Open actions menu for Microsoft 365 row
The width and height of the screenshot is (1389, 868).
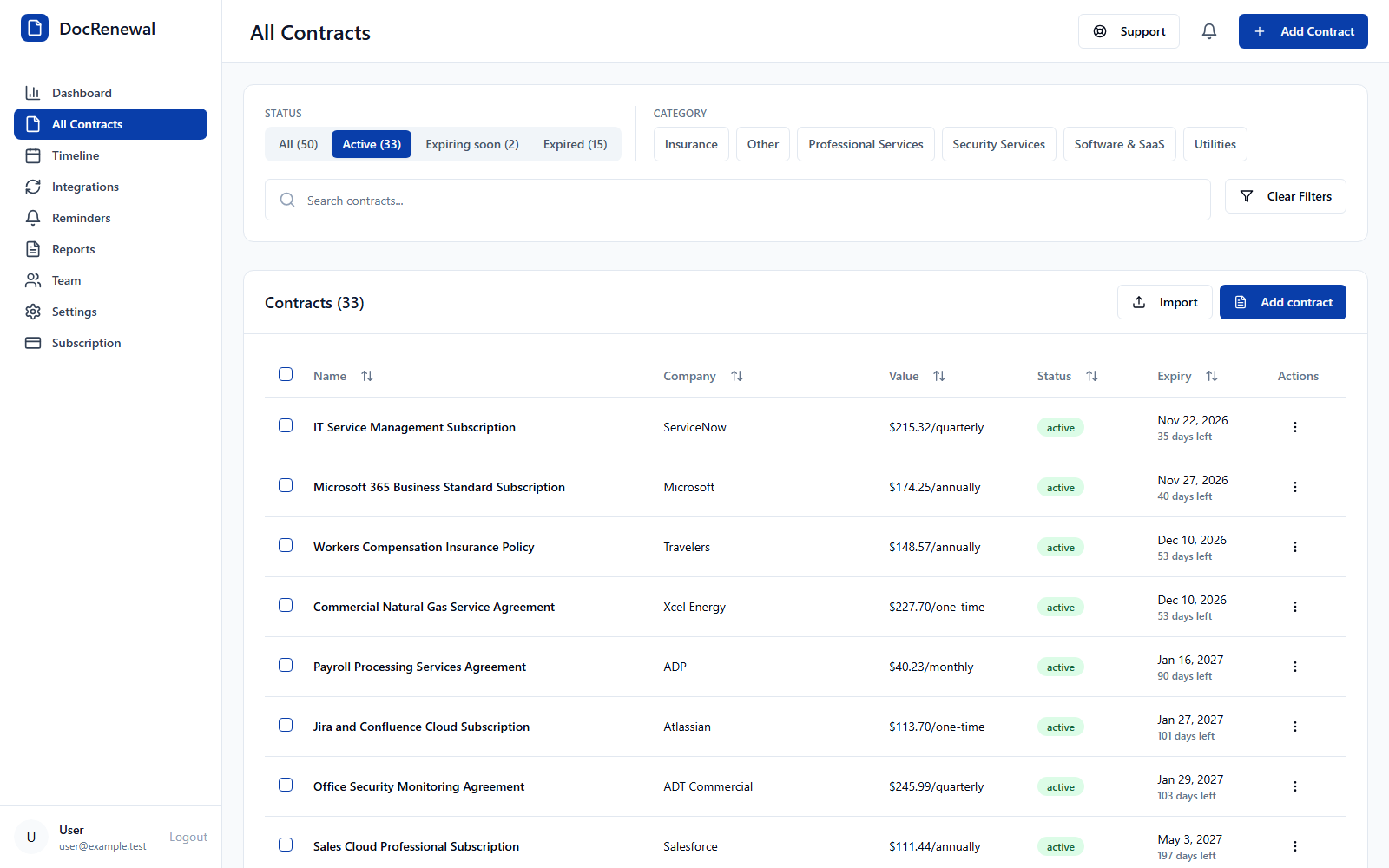1295,487
